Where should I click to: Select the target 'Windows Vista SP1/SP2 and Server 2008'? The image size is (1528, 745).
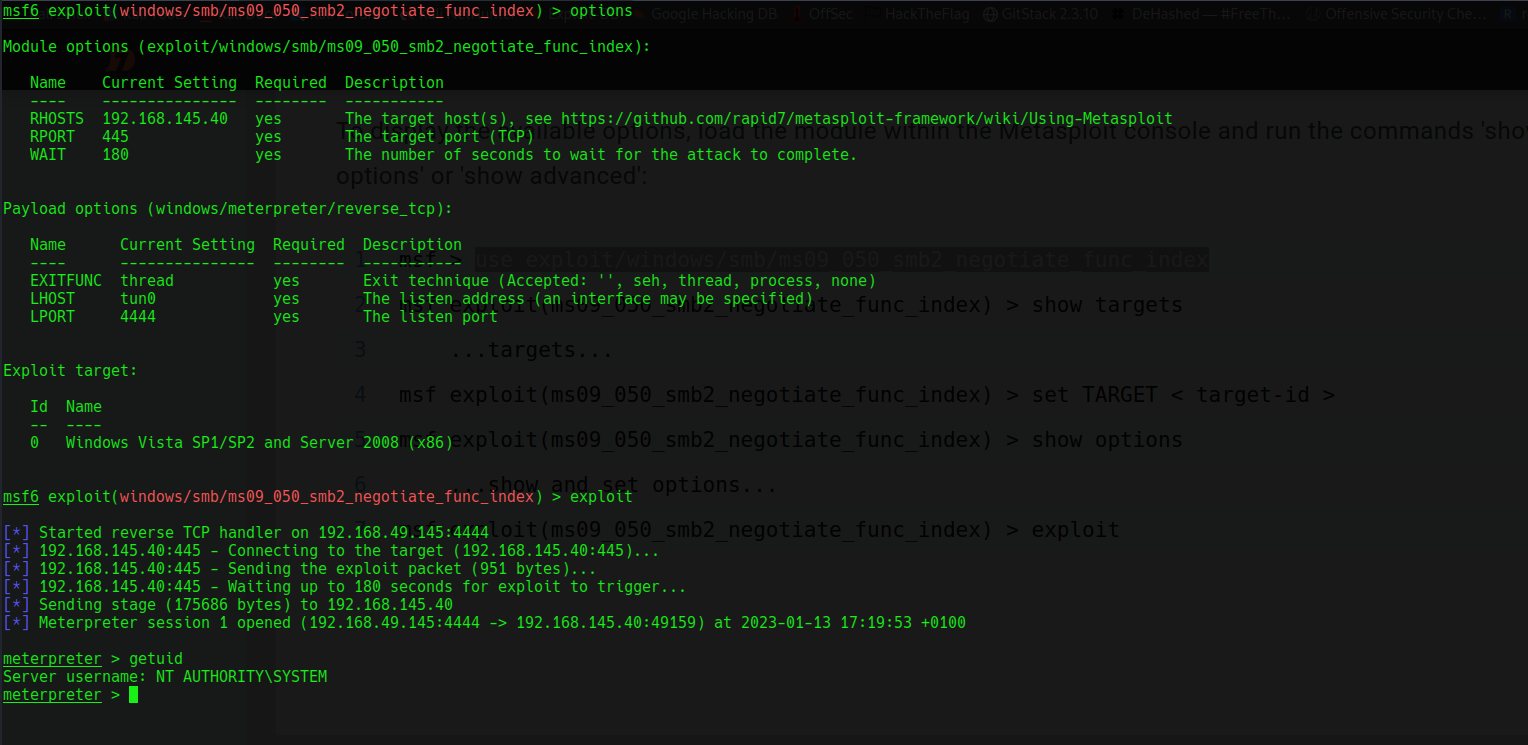tap(259, 443)
